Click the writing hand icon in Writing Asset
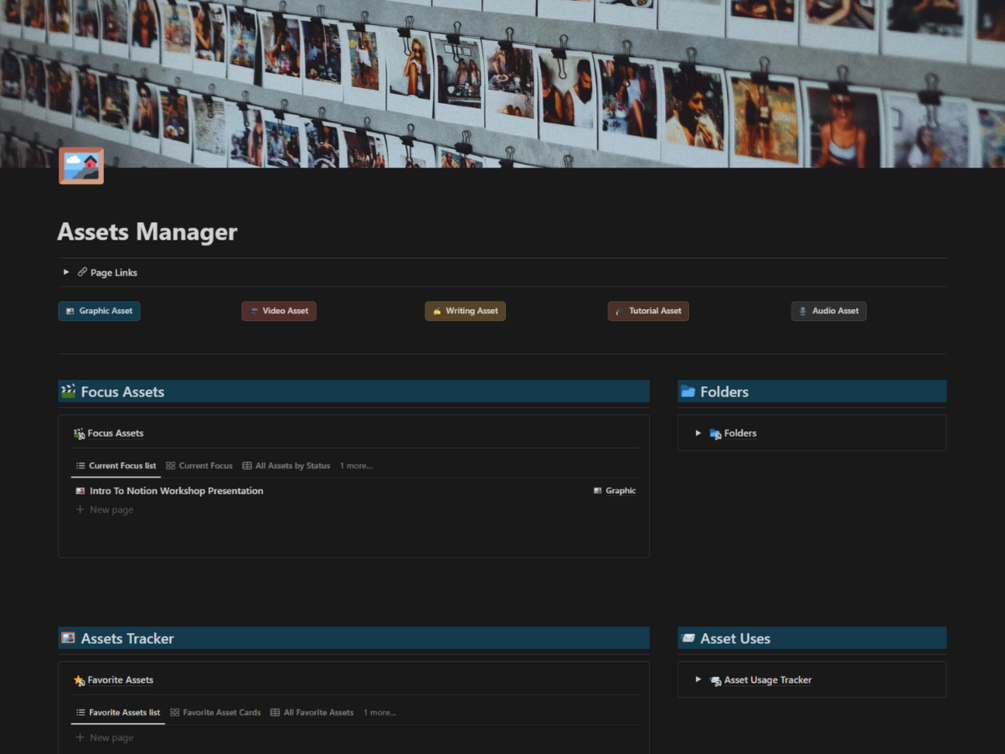 click(x=436, y=311)
